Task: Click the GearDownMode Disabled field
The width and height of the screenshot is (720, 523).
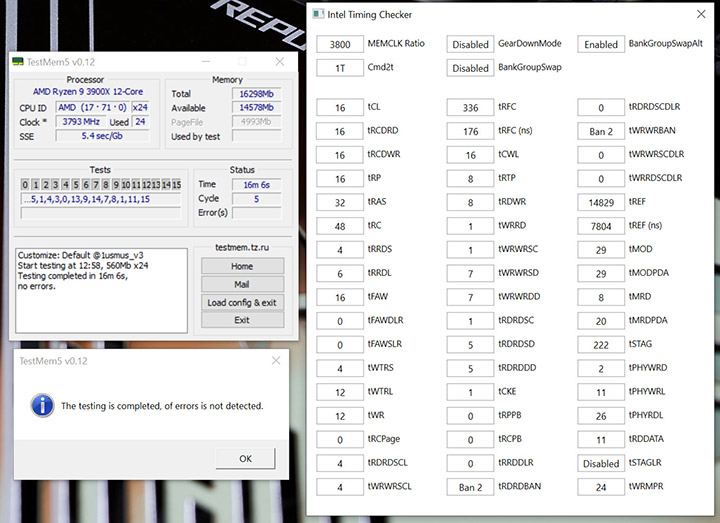Action: [470, 44]
